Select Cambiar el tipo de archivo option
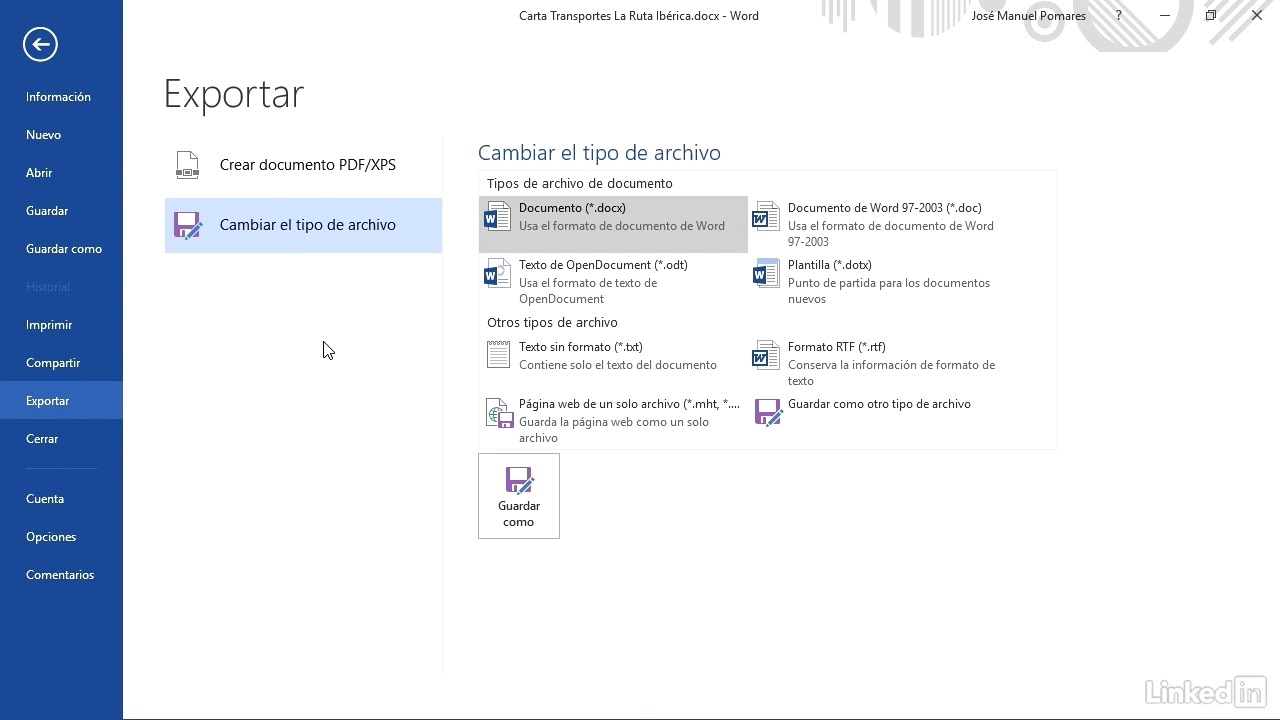The image size is (1280, 720). click(x=303, y=225)
